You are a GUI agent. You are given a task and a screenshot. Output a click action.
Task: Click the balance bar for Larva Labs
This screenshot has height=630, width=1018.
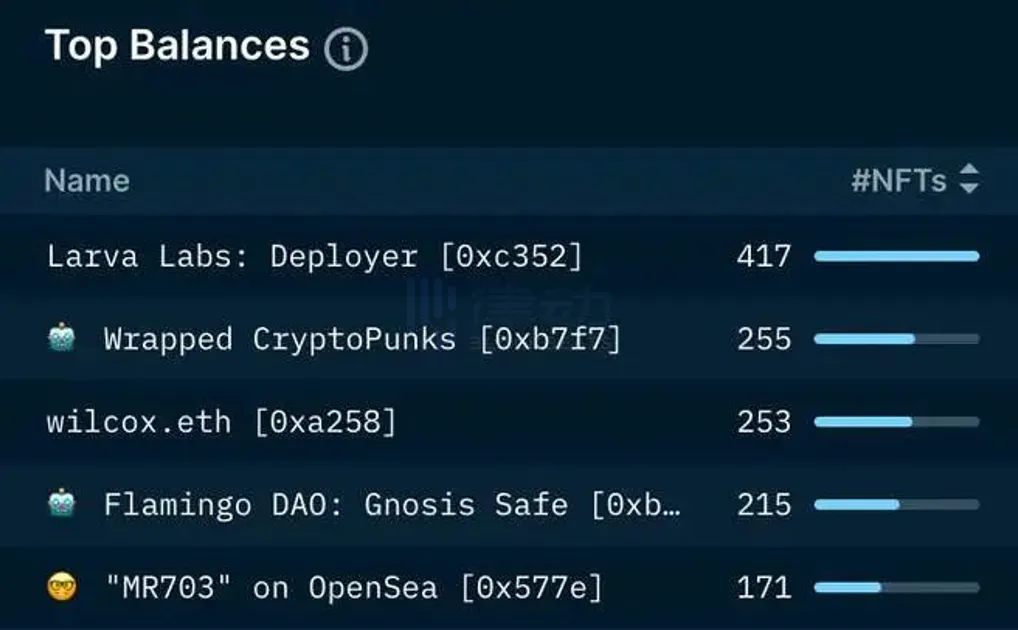pos(896,257)
